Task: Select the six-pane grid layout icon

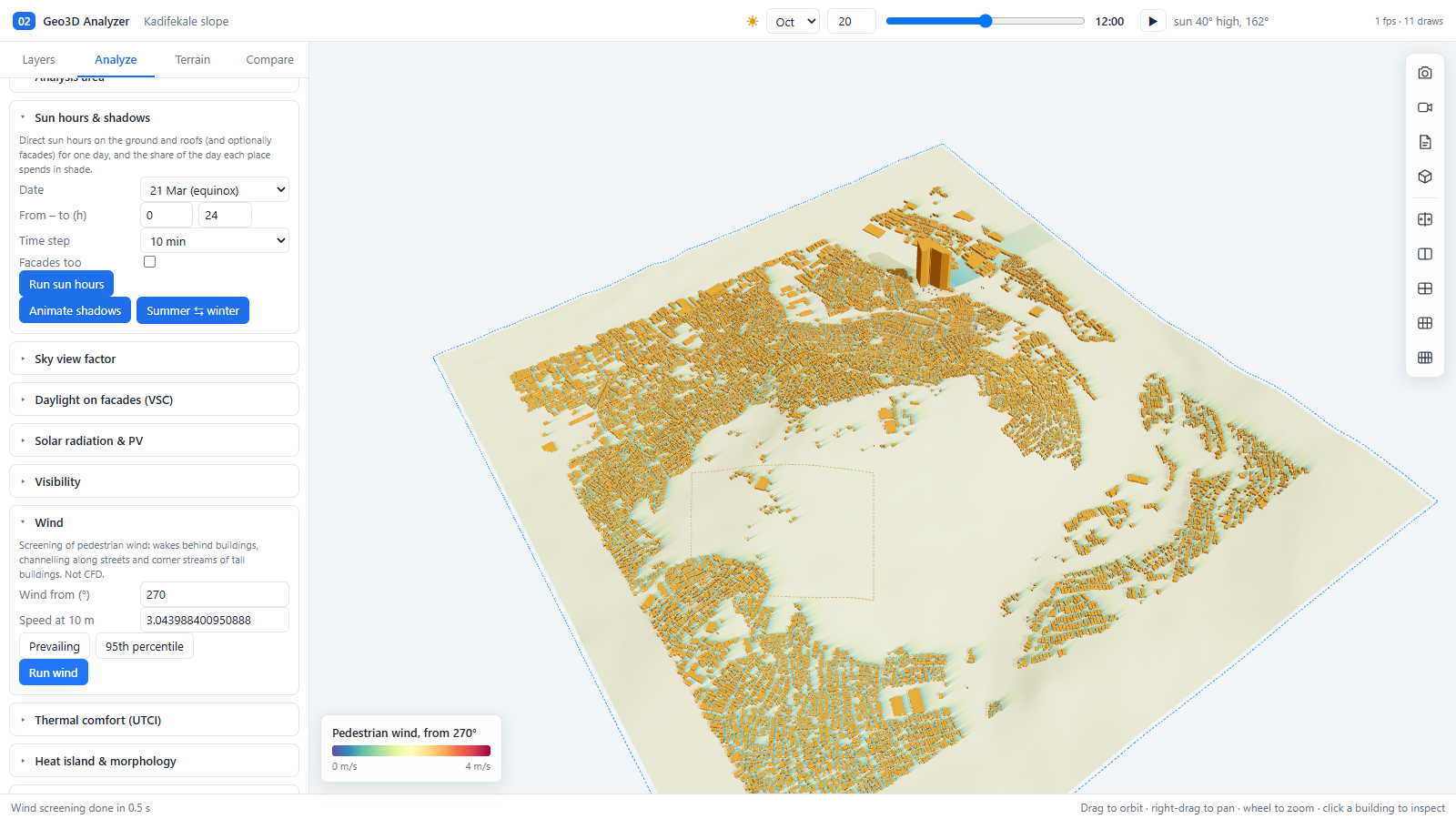Action: pyautogui.click(x=1425, y=323)
